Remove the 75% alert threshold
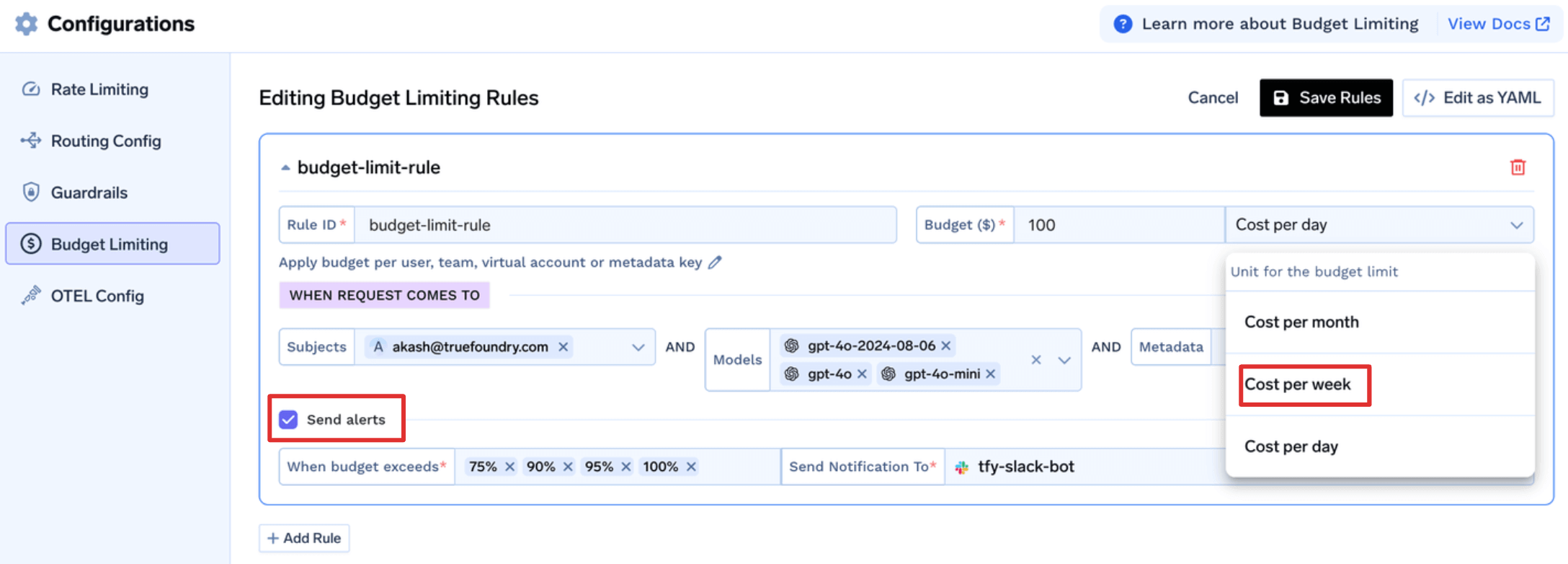 coord(509,467)
